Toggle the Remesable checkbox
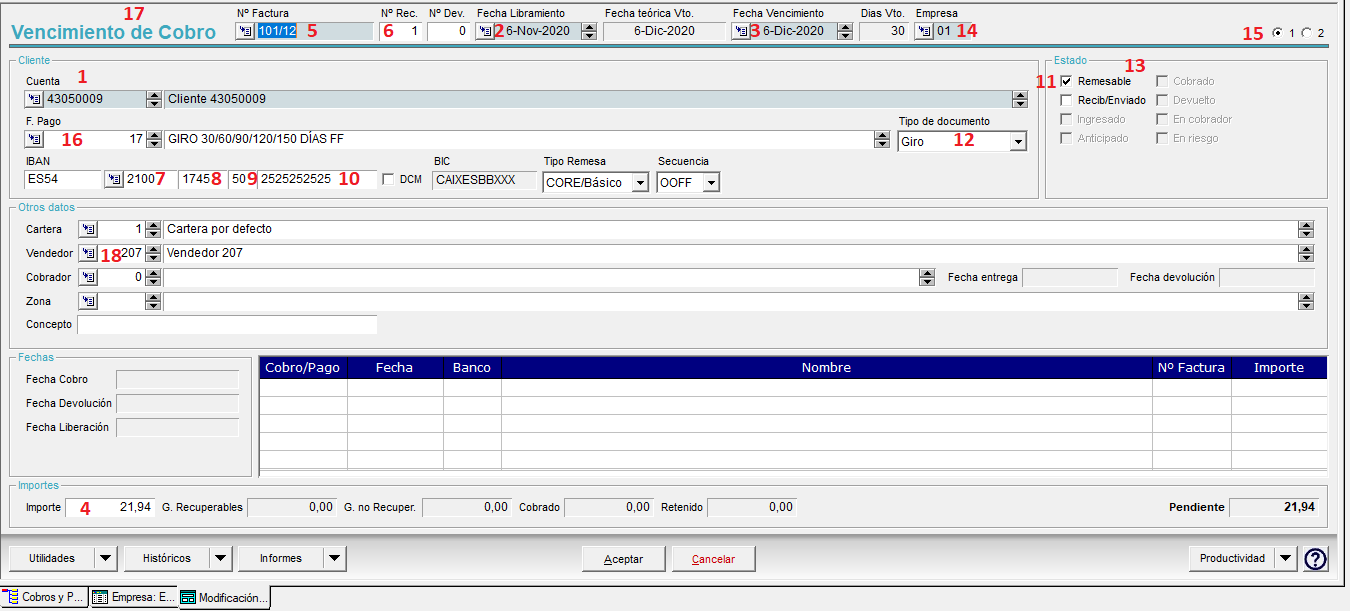Screen dimensions: 1350x611 coord(1067,81)
